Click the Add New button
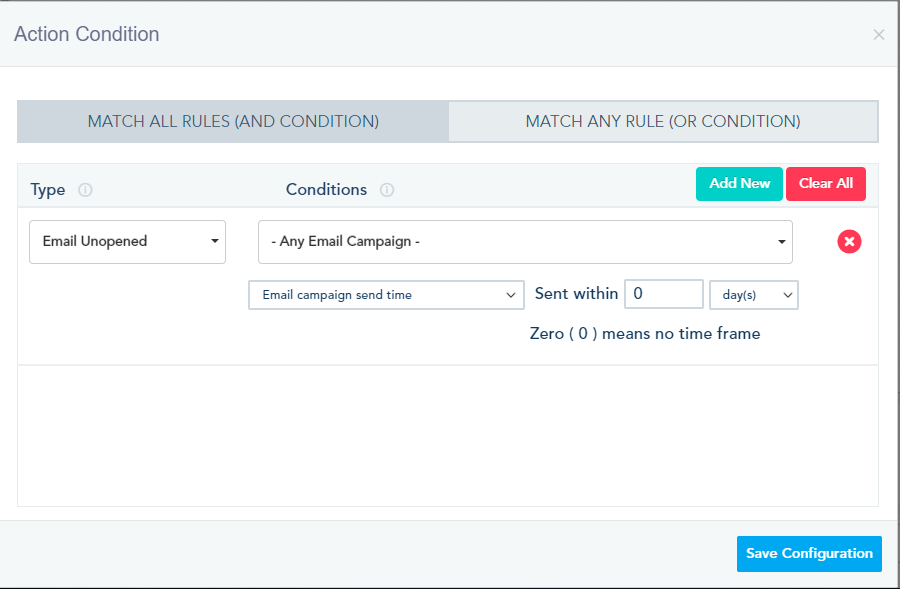This screenshot has height=589, width=900. 739,184
